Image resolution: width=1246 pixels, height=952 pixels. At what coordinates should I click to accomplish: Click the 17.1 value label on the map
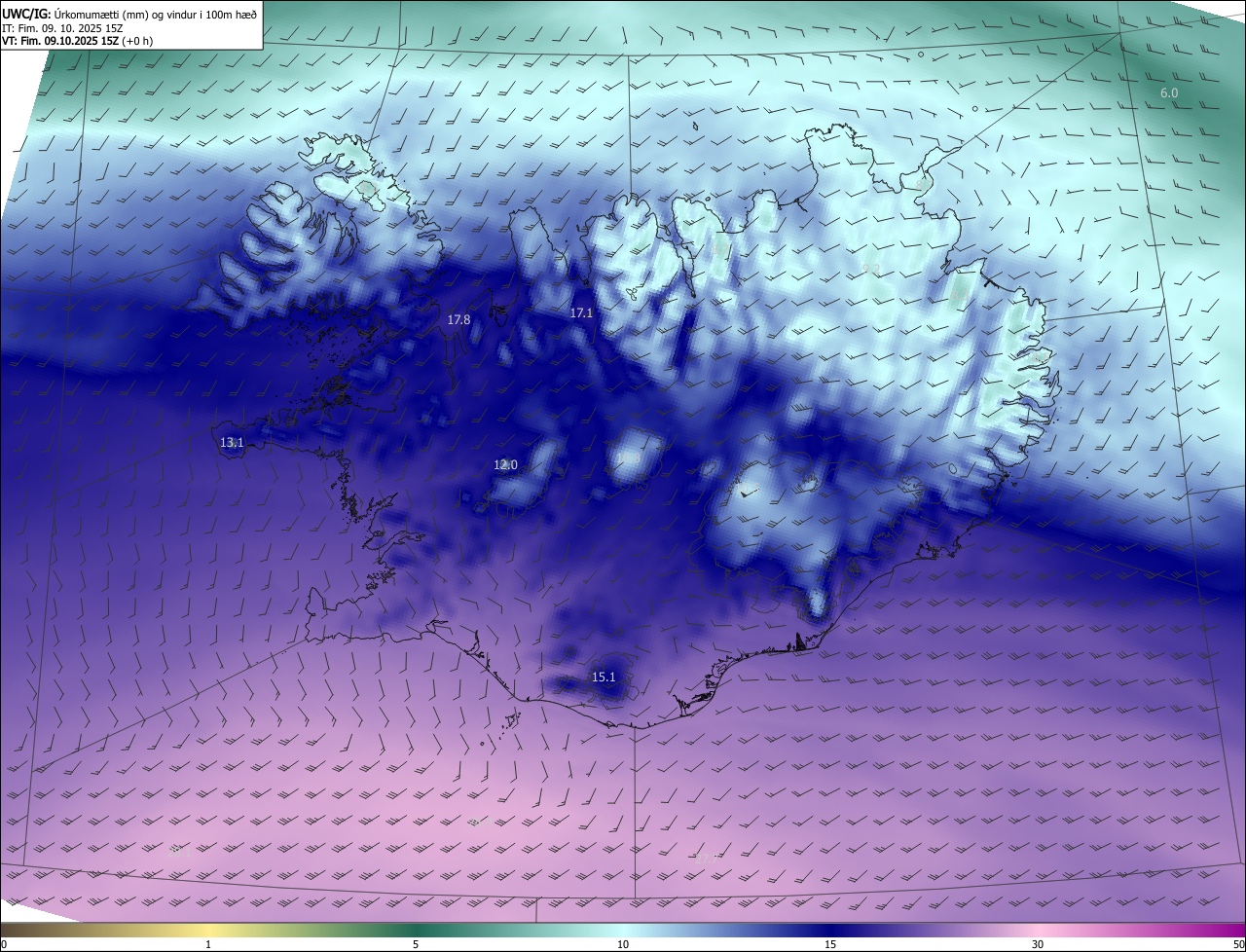581,312
